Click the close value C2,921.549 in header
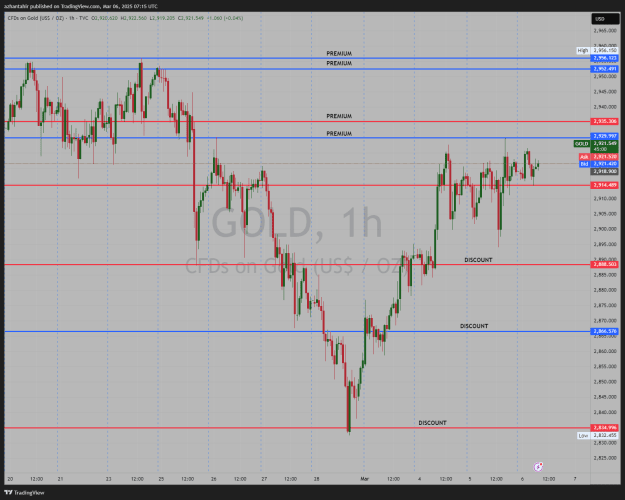Viewport: 625px width, 500px height. tap(191, 18)
